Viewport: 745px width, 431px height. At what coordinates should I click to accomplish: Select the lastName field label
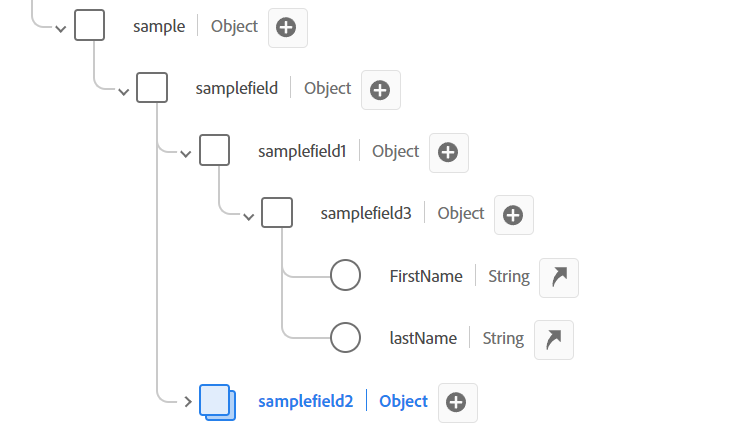tap(423, 338)
